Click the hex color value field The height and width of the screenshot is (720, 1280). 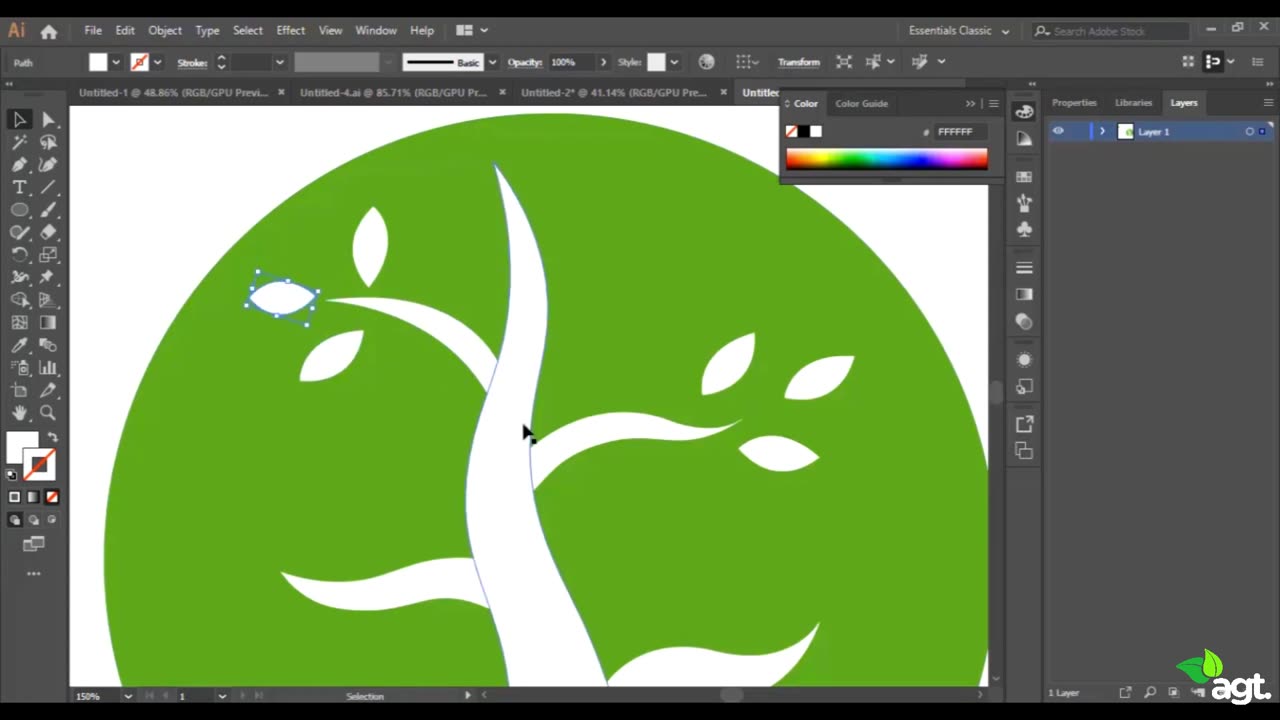pyautogui.click(x=961, y=132)
